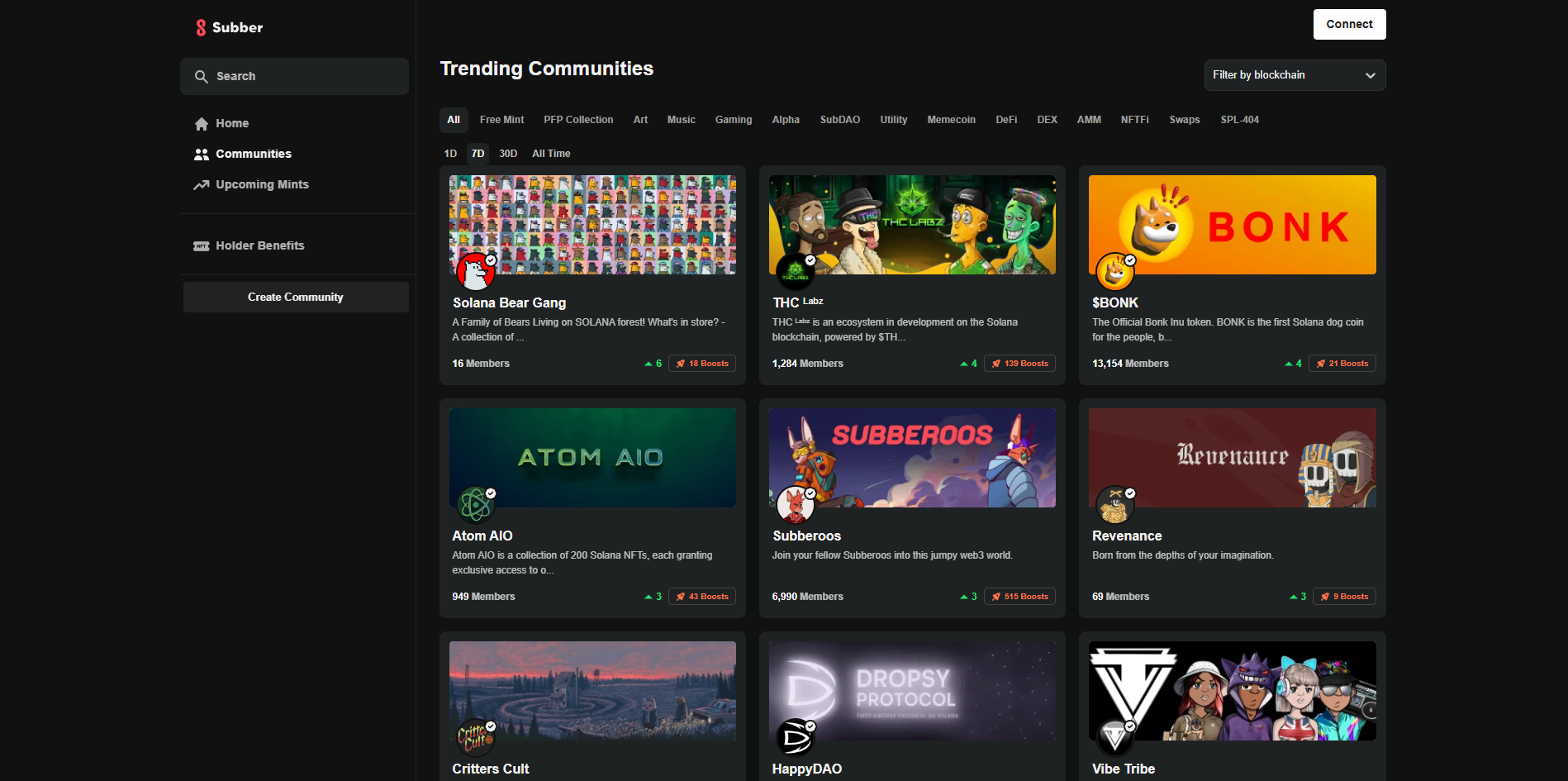Viewport: 1568px width, 781px height.
Task: Open the Gaming category tab
Action: click(x=733, y=120)
